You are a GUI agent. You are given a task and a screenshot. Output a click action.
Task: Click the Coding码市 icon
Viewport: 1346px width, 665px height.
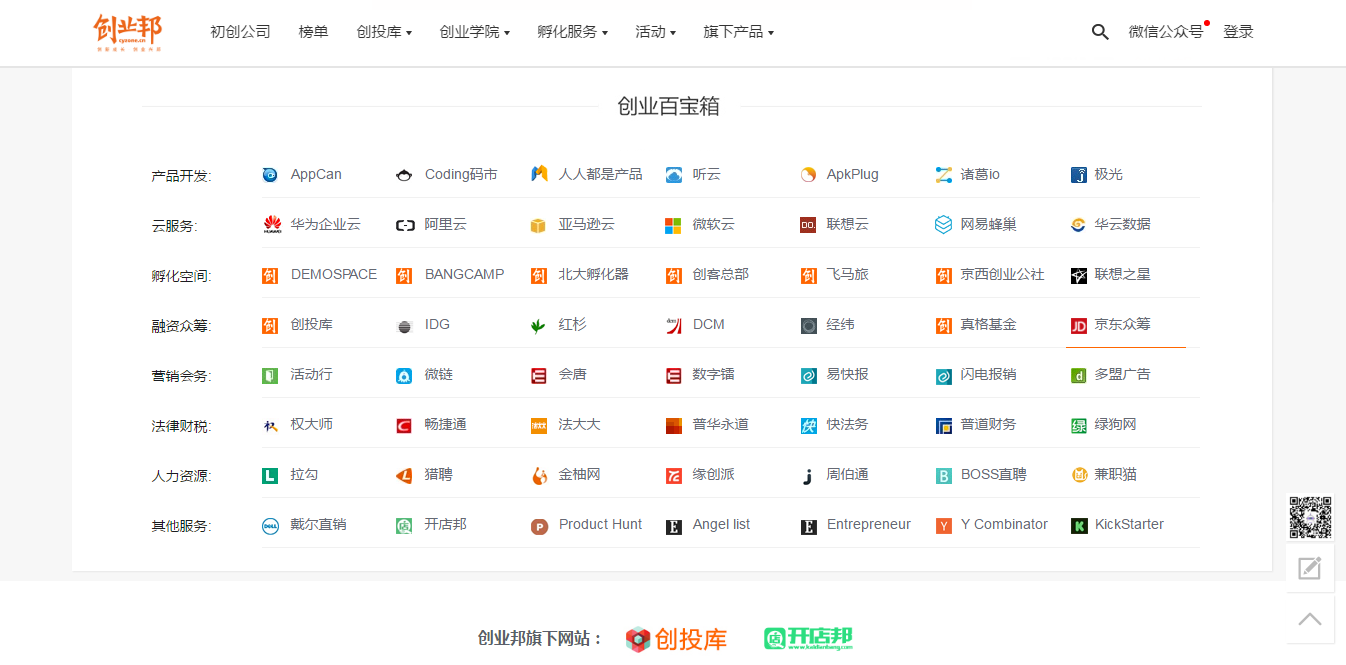(x=404, y=175)
